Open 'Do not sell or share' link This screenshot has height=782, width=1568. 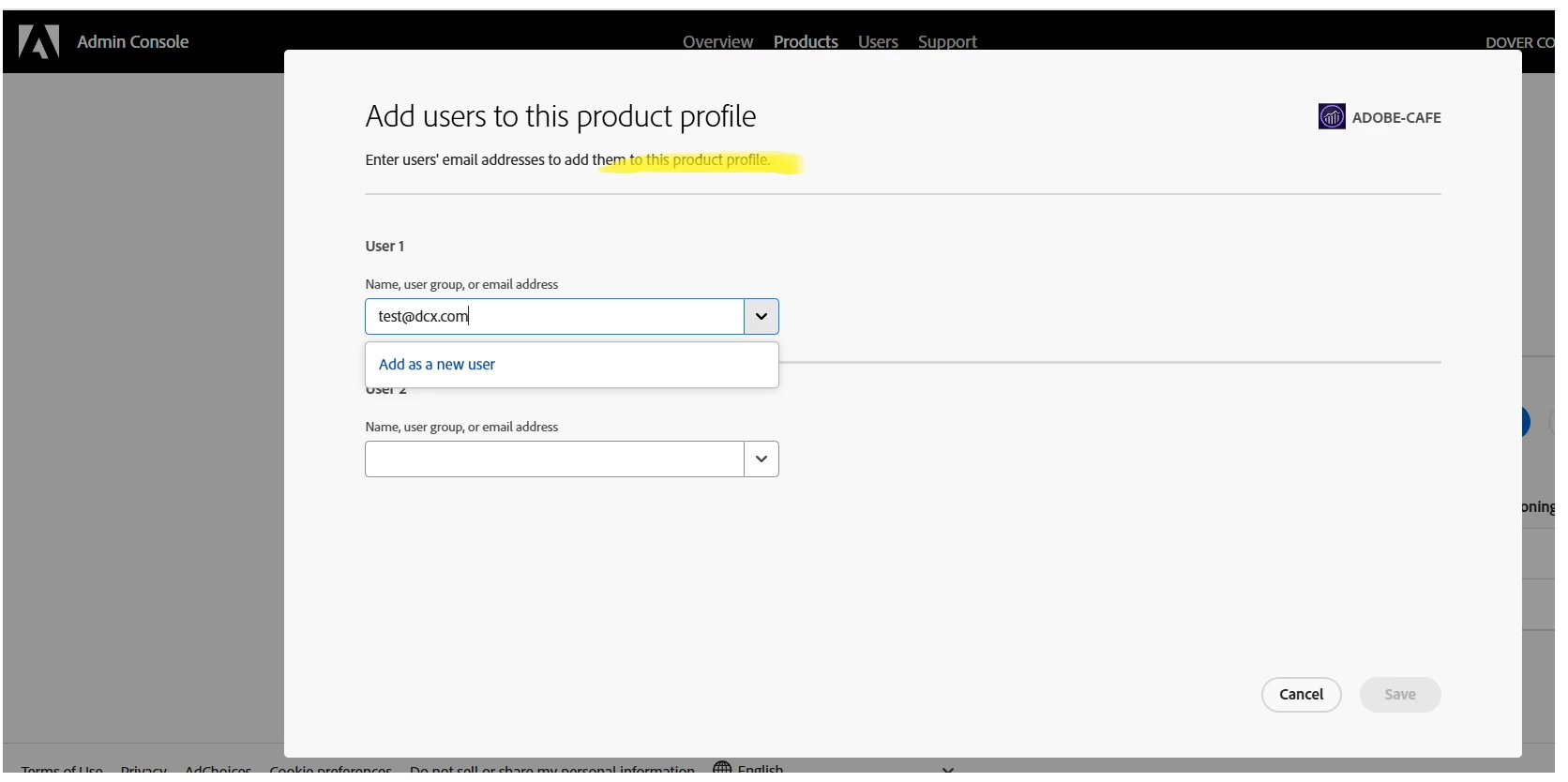click(x=552, y=770)
